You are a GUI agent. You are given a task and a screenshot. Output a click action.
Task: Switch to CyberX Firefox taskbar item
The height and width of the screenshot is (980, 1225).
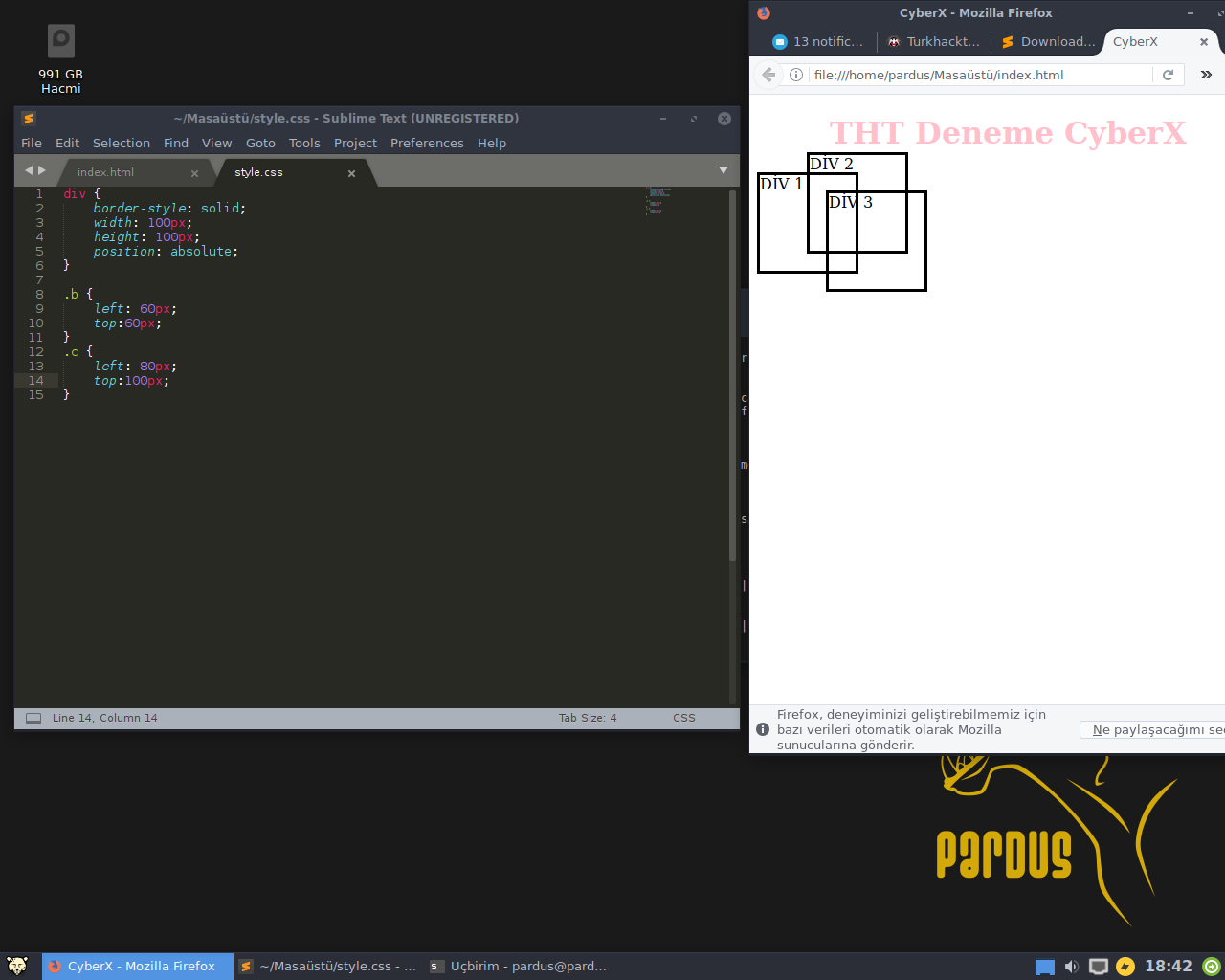tap(138, 966)
